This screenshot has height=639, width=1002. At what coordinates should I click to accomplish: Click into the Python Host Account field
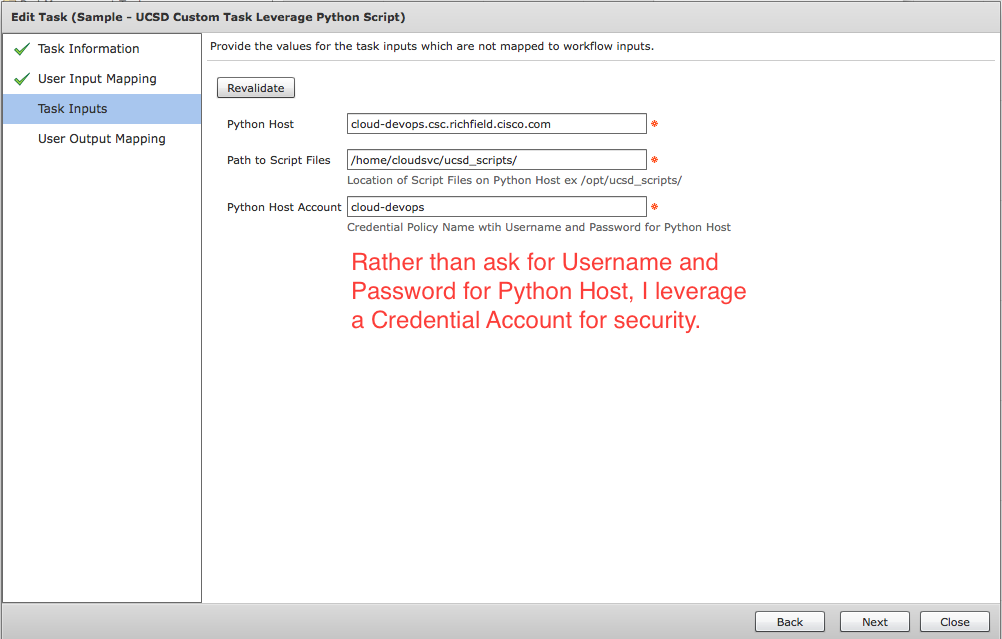tap(497, 207)
